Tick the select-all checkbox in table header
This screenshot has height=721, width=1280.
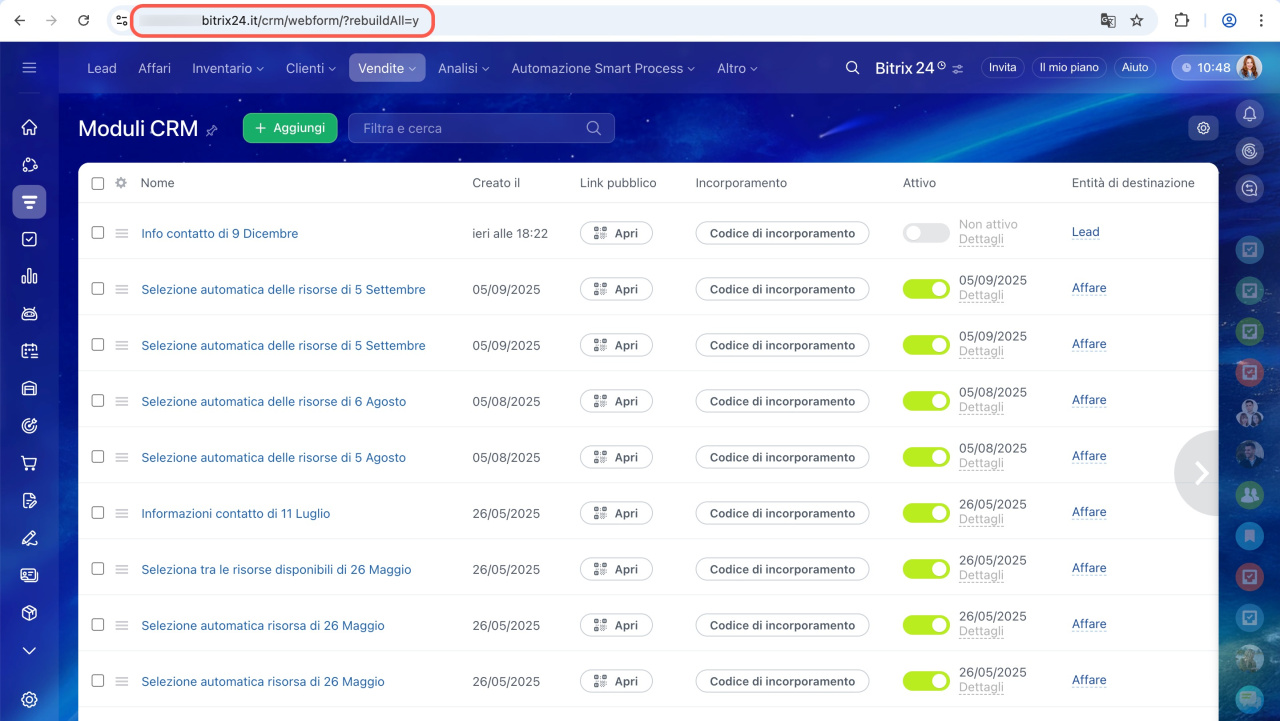point(98,183)
